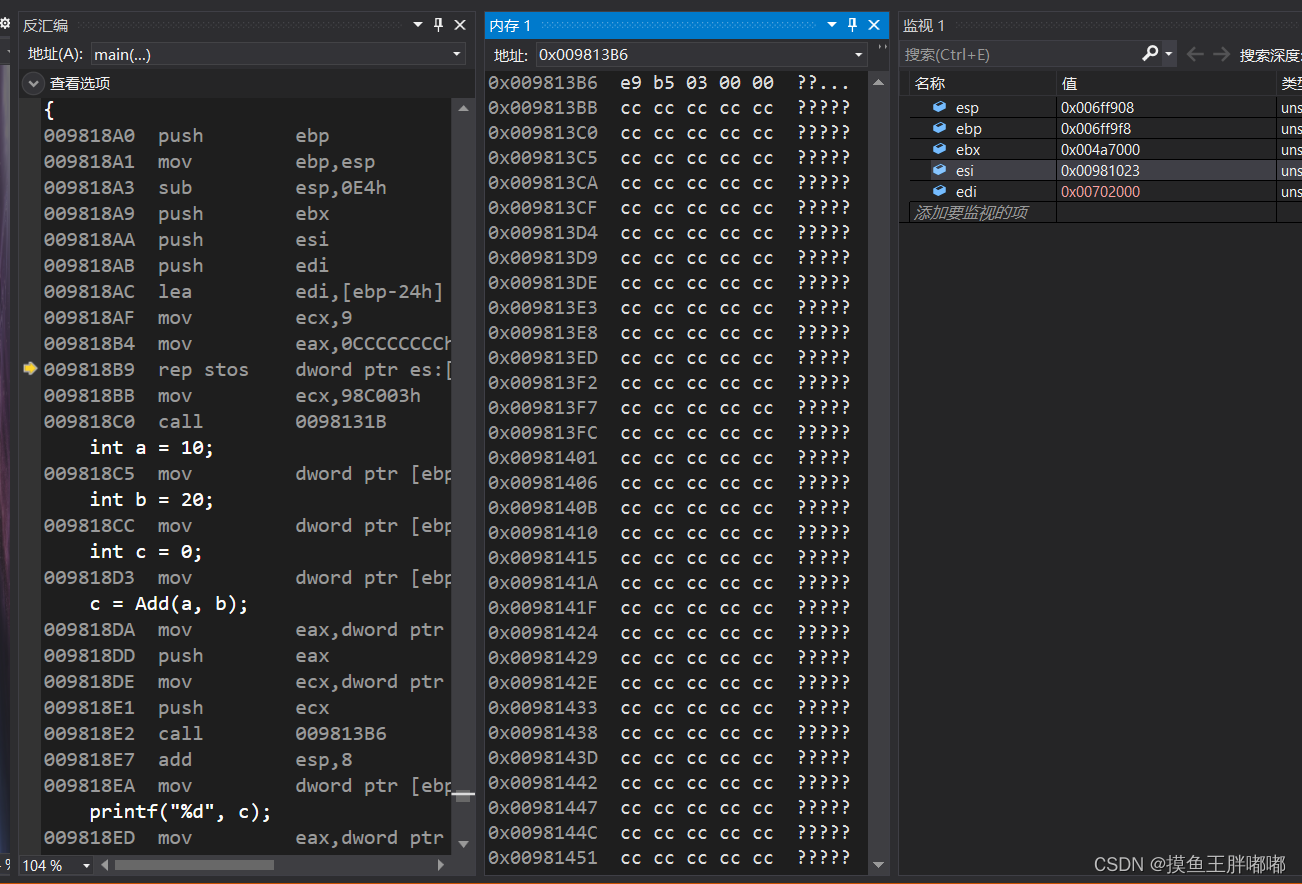
Task: Click the Watch search box 搜索(Ctrl+E)
Action: pyautogui.click(x=1020, y=54)
